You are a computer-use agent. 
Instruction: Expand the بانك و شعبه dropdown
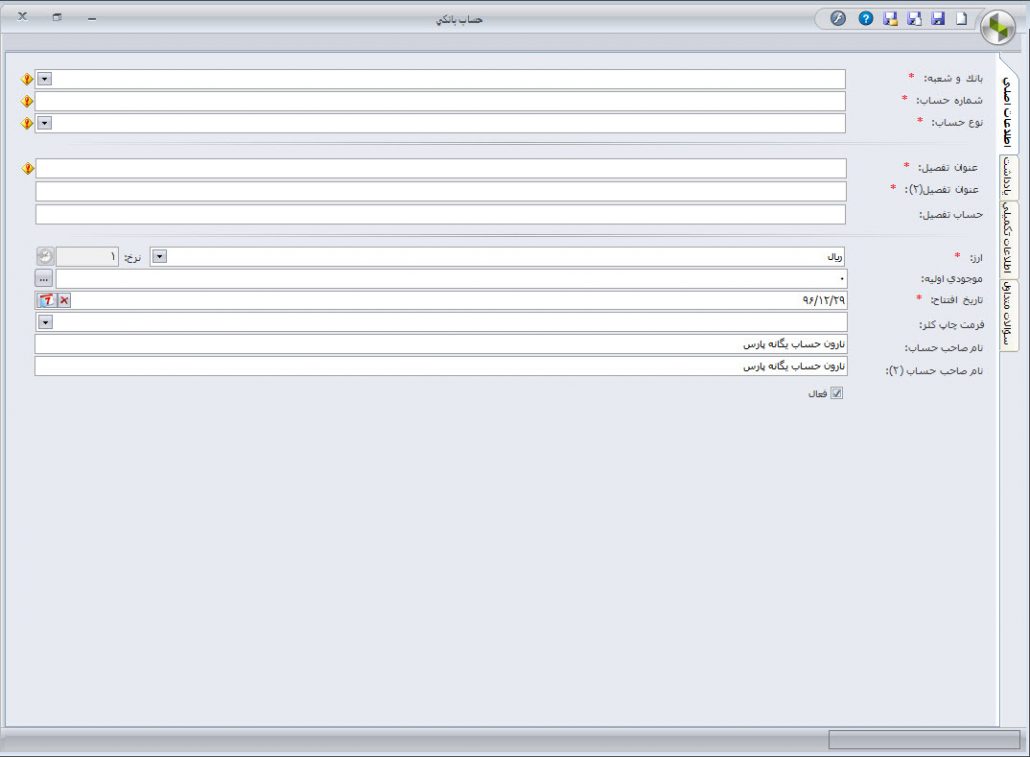pos(44,79)
